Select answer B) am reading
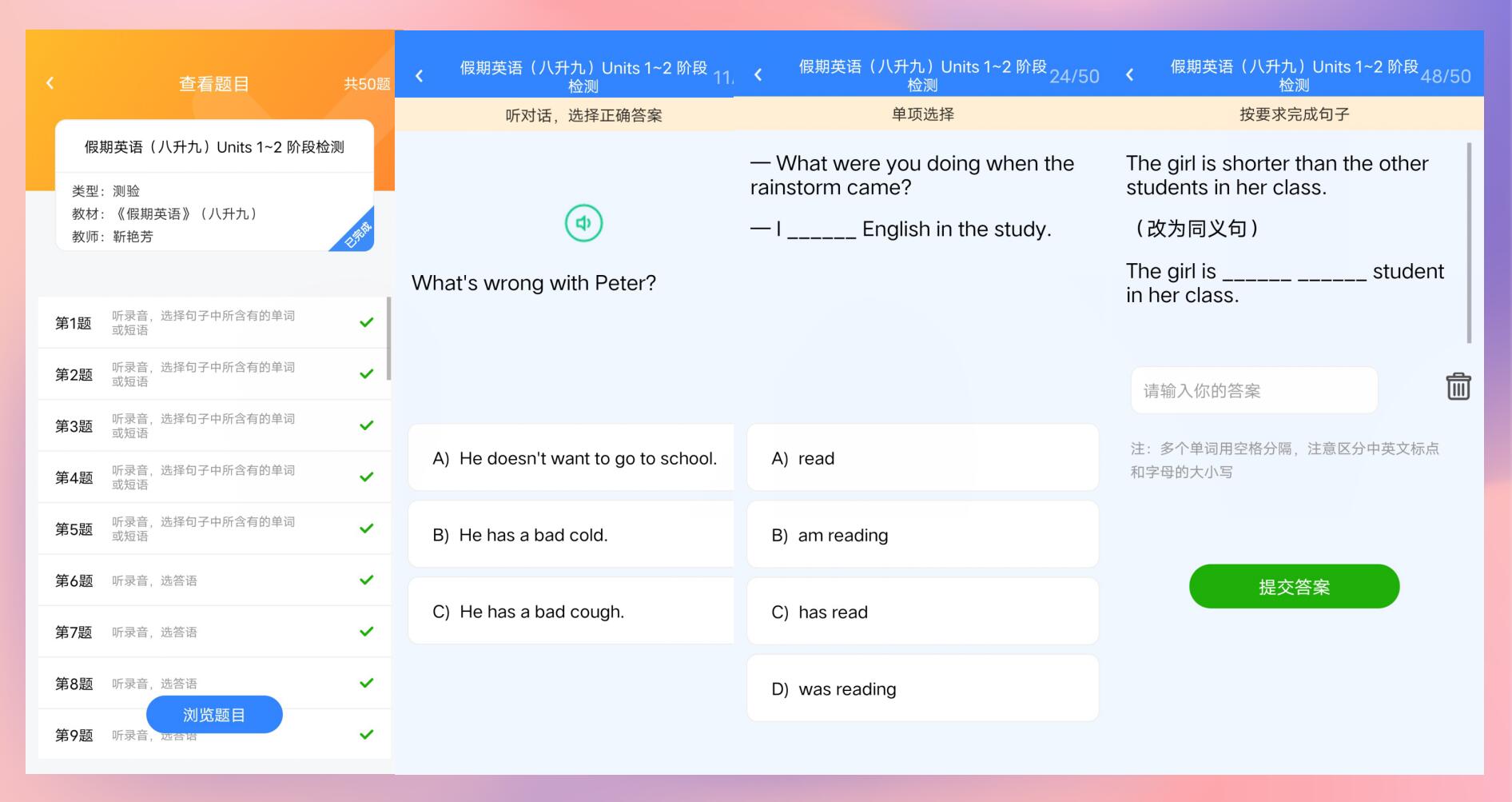This screenshot has width=1512, height=802. click(x=922, y=535)
